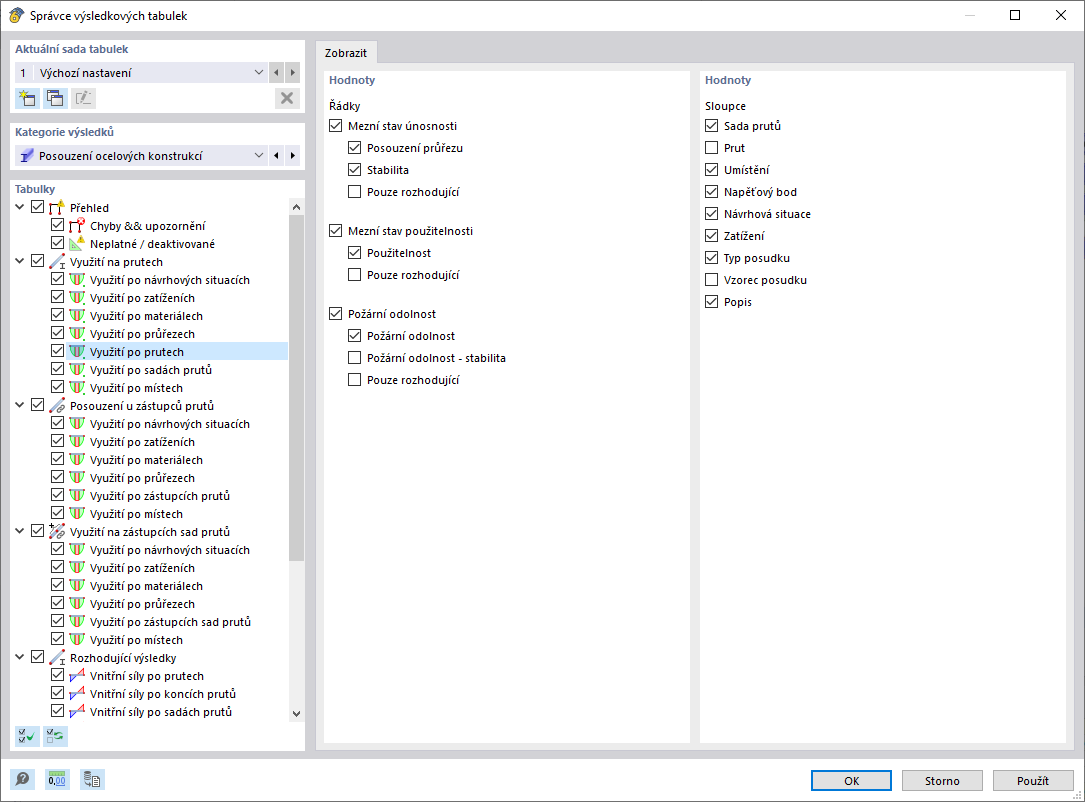Uncheck the Sada prutů column checkbox
The width and height of the screenshot is (1085, 802).
pyautogui.click(x=711, y=125)
